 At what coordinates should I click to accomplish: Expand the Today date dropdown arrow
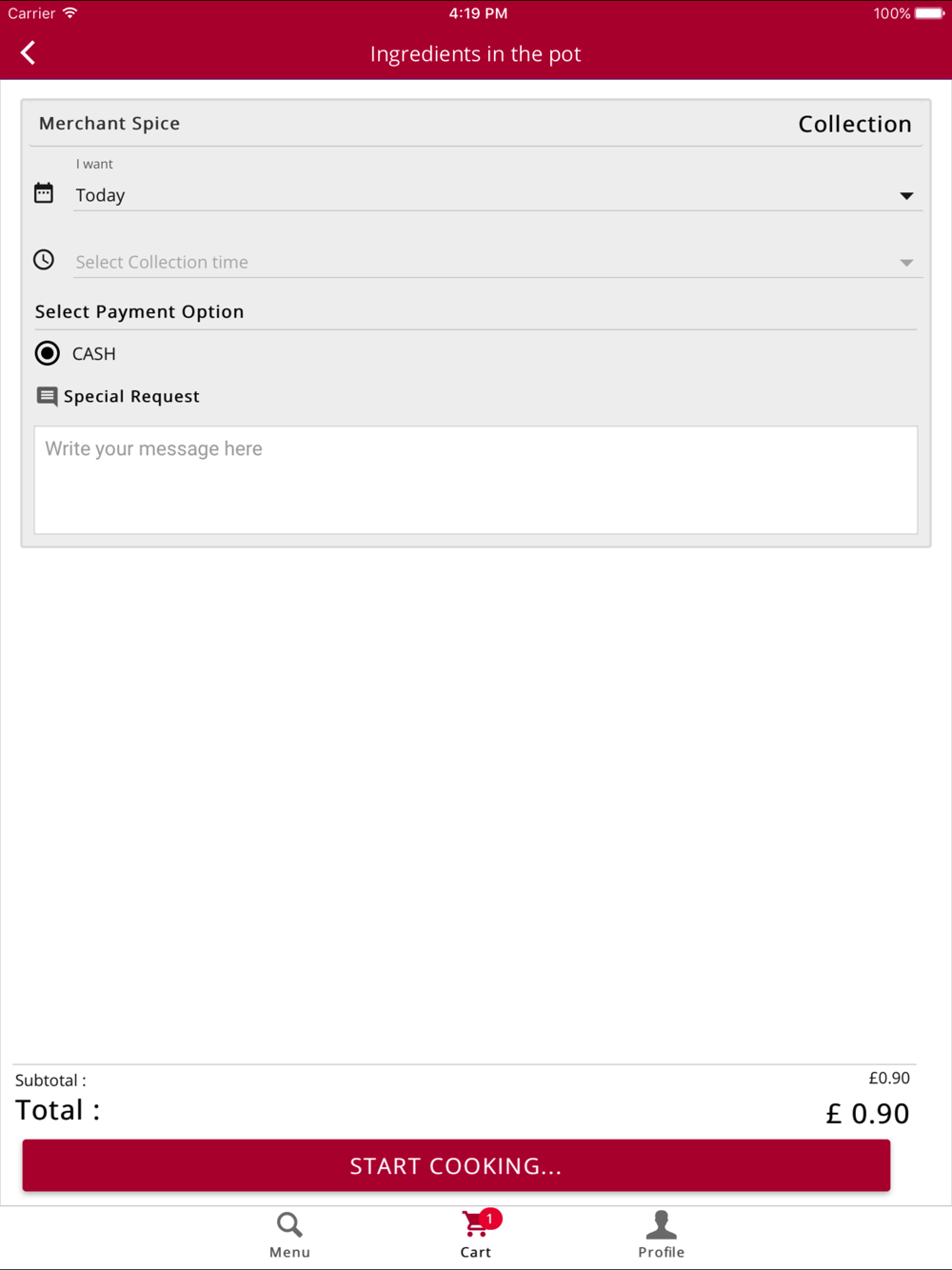point(906,196)
